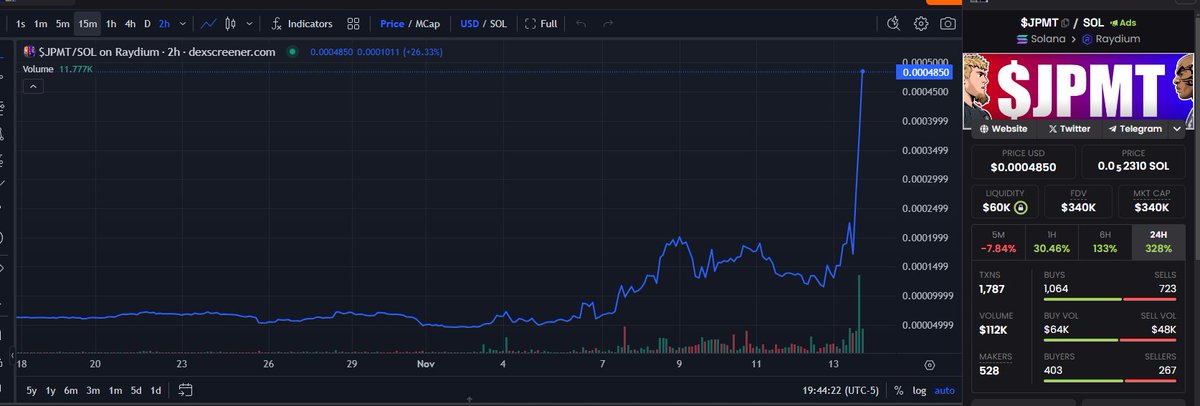Select the 5M stats tab
This screenshot has width=1200, height=406.
[998, 240]
